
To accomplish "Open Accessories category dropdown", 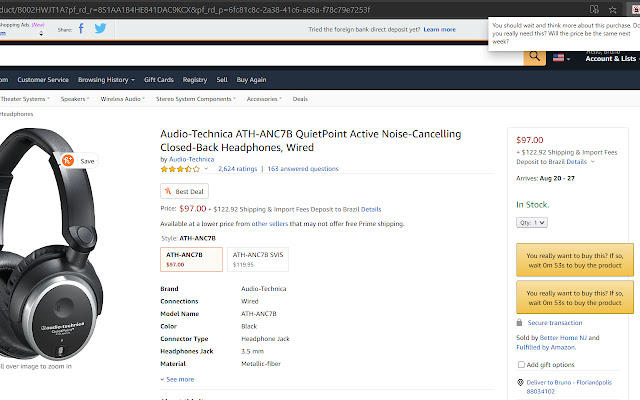I will pyautogui.click(x=264, y=99).
